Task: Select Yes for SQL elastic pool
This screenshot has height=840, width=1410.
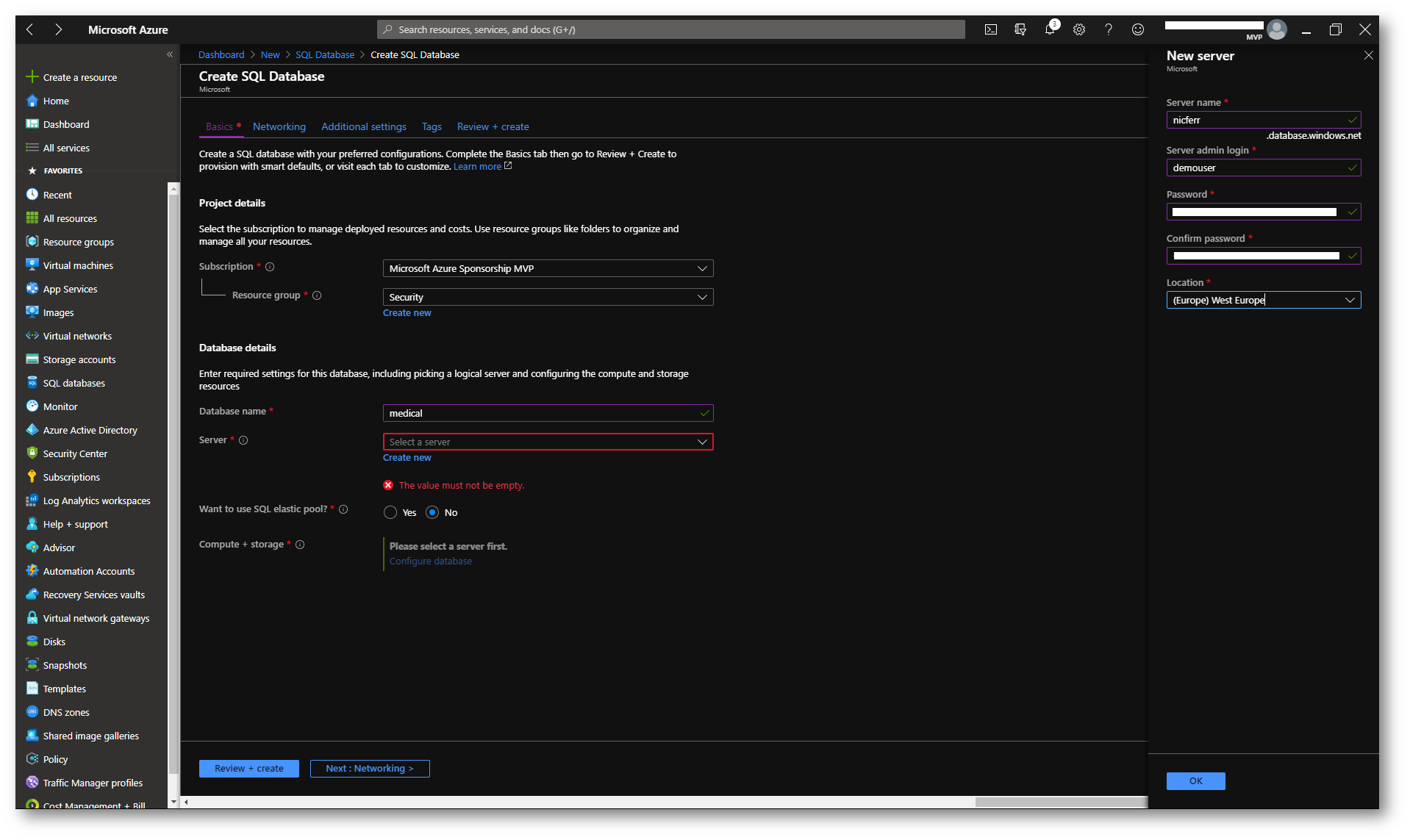Action: (390, 512)
